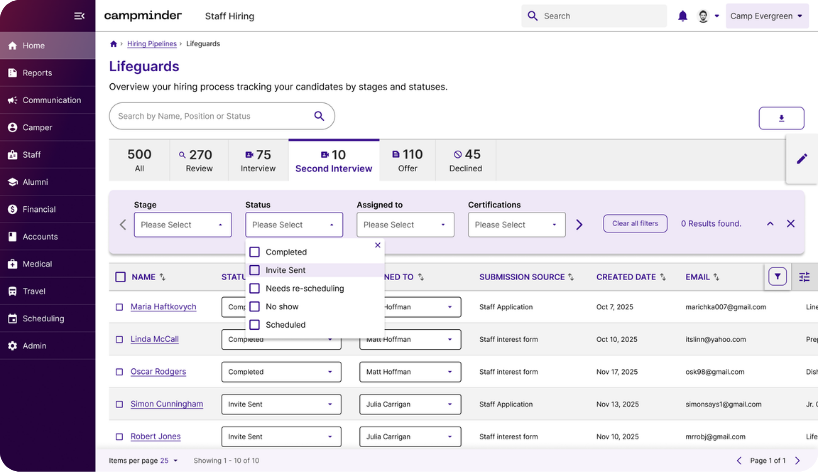The height and width of the screenshot is (472, 819).
Task: Click the download export icon button
Action: [x=781, y=118]
